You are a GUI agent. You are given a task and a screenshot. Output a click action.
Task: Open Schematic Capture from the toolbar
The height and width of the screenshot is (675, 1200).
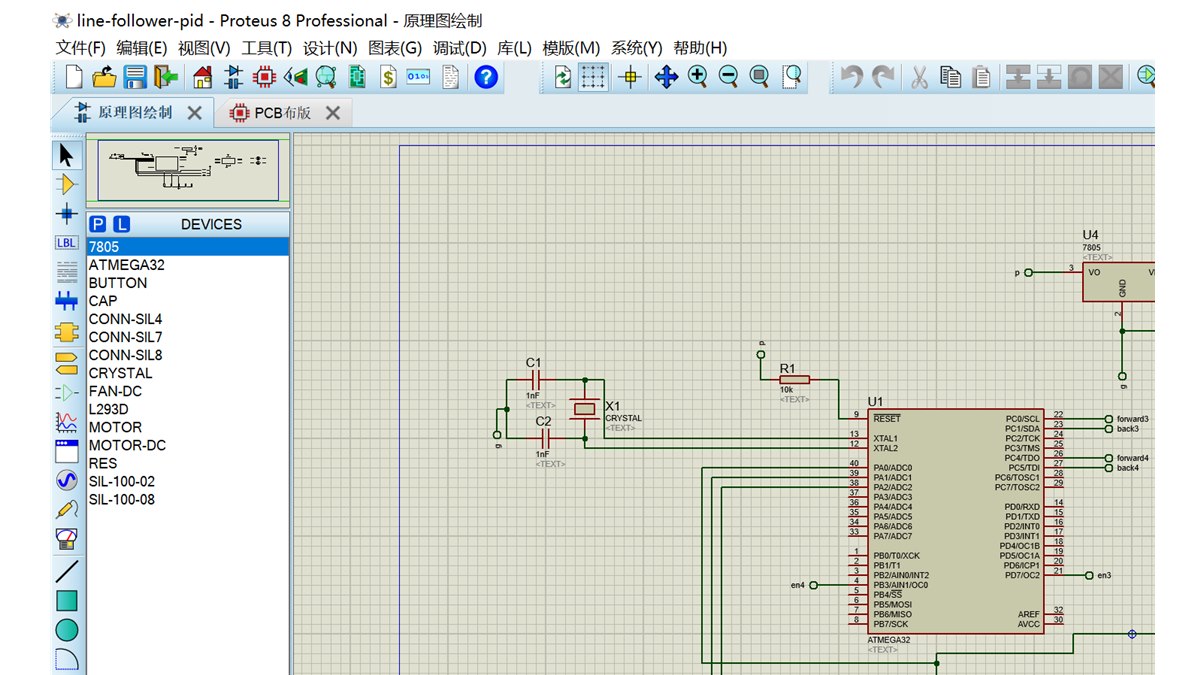click(x=234, y=77)
